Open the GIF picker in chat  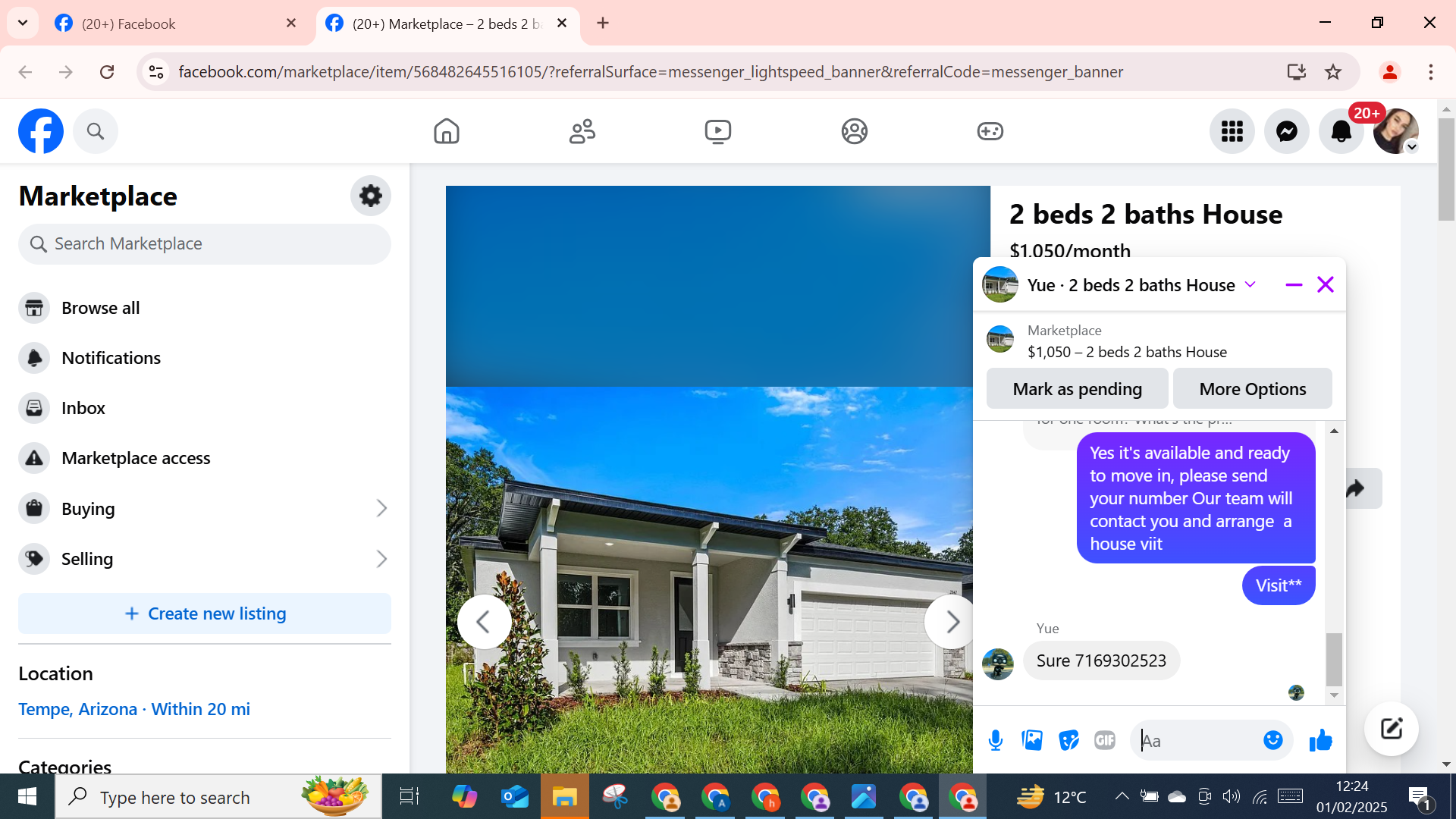[1105, 740]
